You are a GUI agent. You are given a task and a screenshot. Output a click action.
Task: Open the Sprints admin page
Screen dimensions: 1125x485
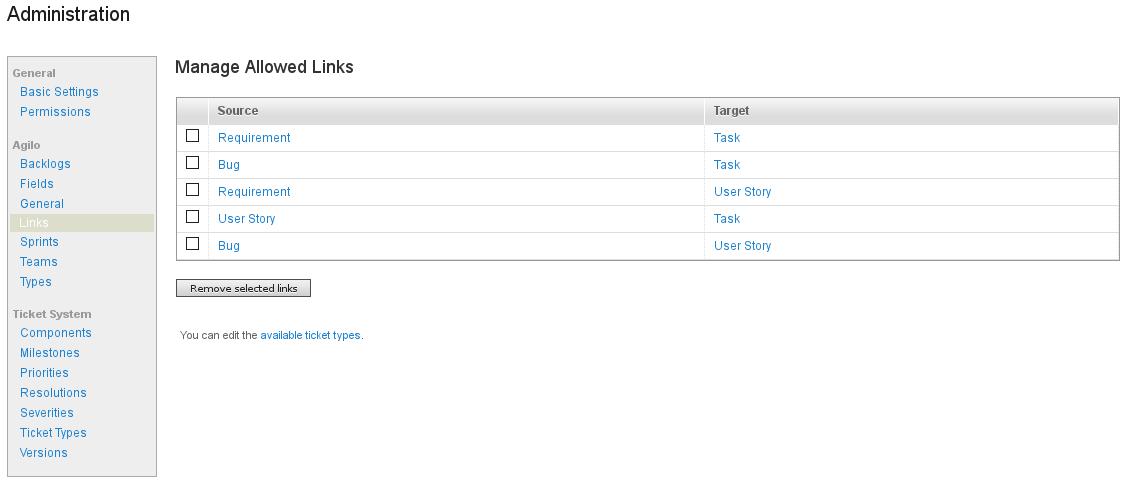[39, 242]
